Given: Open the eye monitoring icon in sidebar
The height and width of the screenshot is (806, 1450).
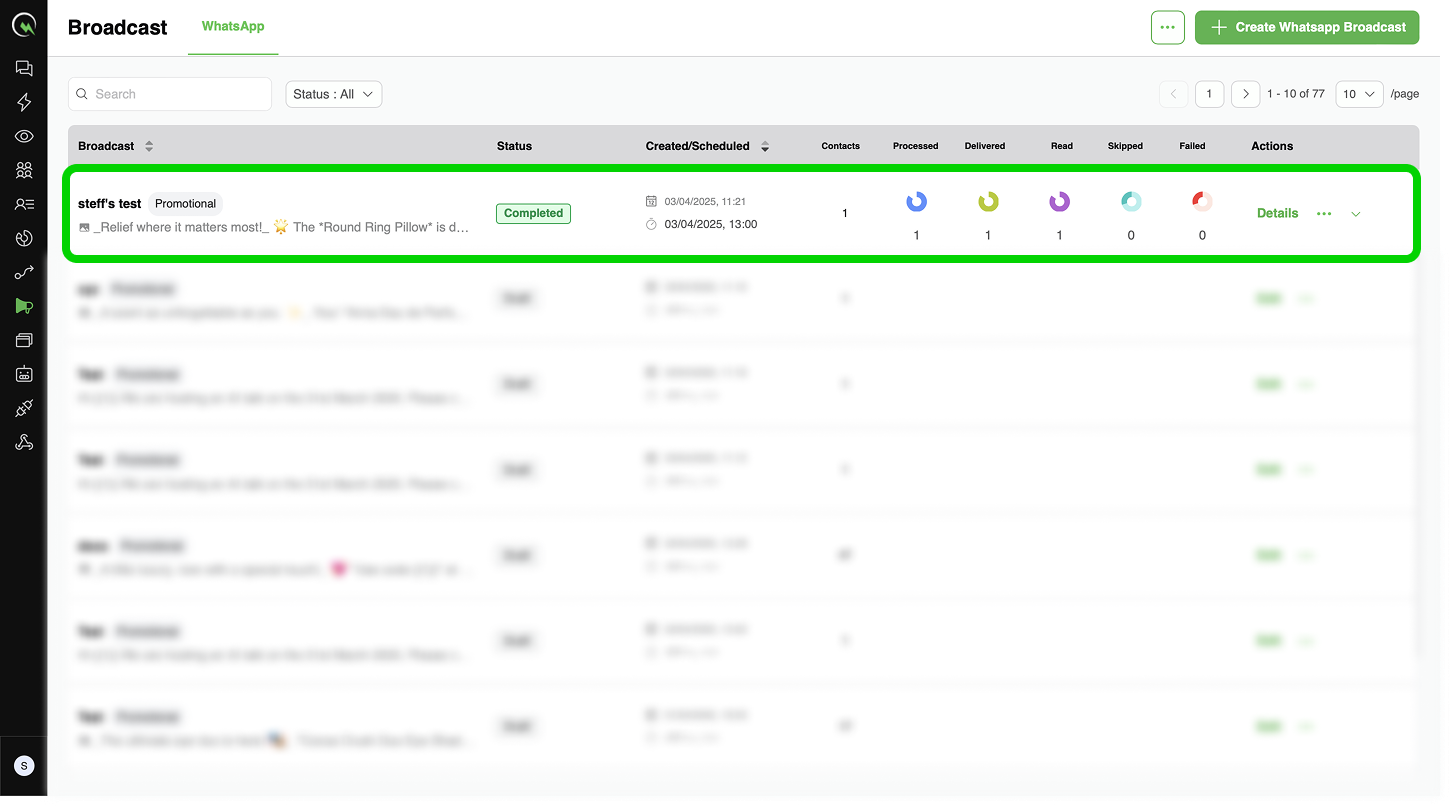Looking at the screenshot, I should click(24, 136).
